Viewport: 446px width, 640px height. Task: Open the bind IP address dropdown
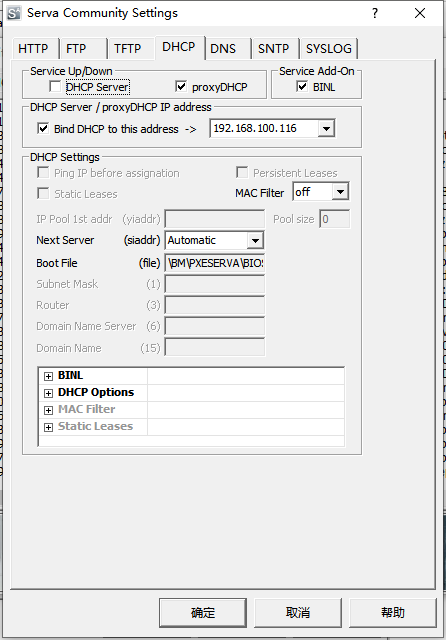pos(326,129)
